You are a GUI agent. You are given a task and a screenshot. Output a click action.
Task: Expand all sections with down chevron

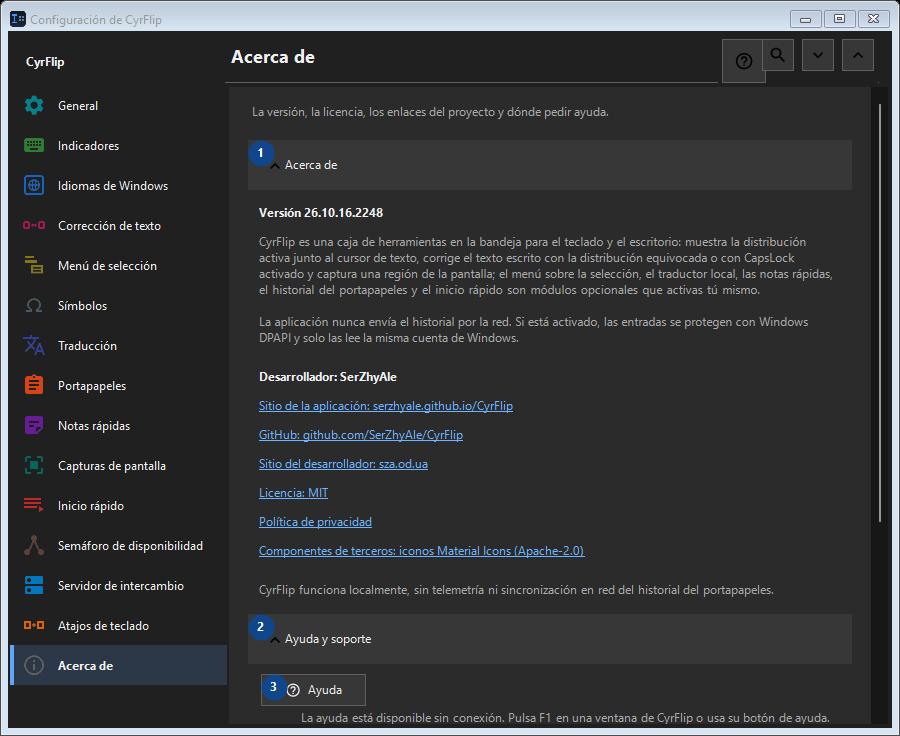coord(818,55)
